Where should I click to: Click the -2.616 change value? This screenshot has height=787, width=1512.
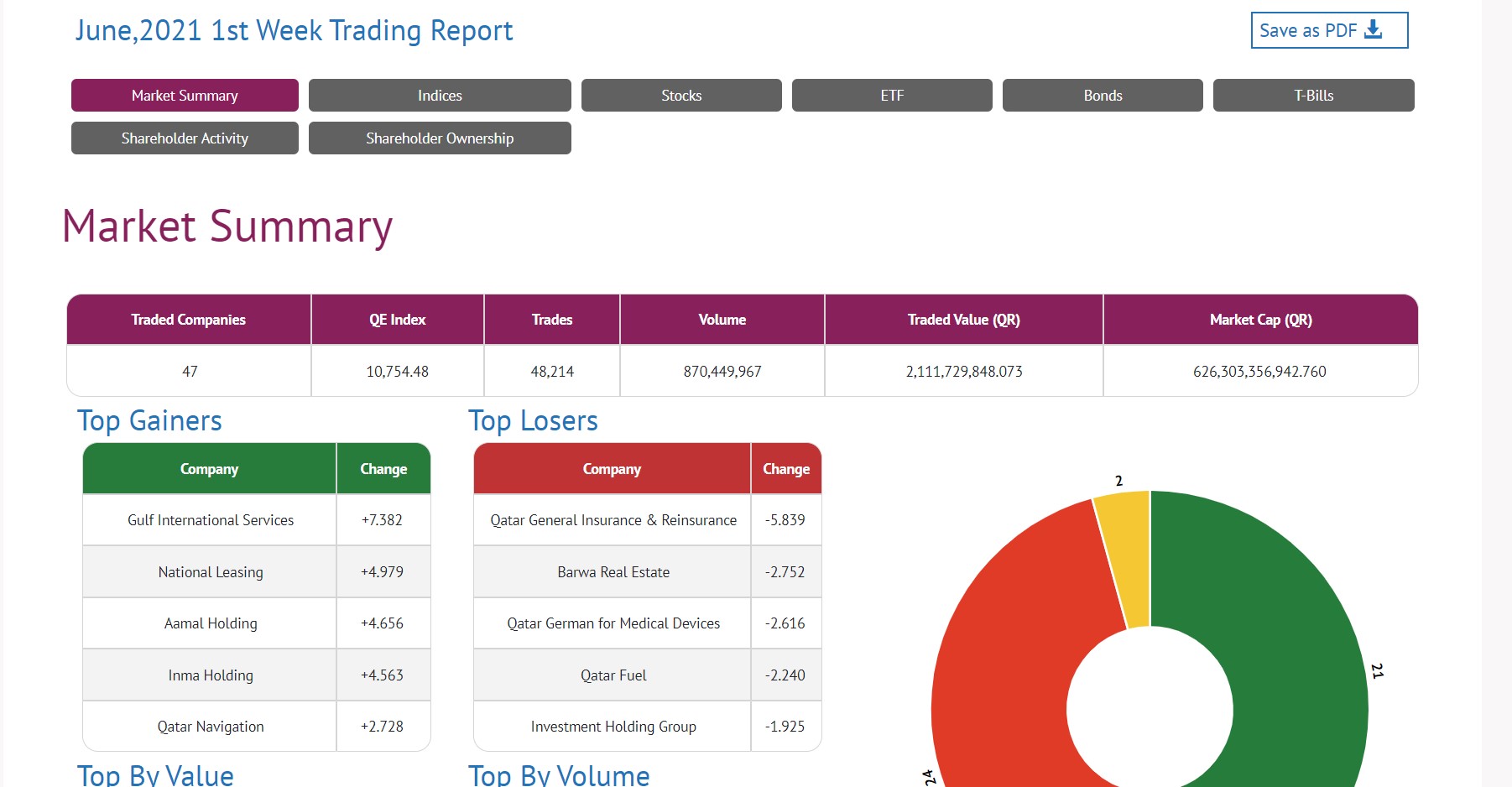coord(785,623)
